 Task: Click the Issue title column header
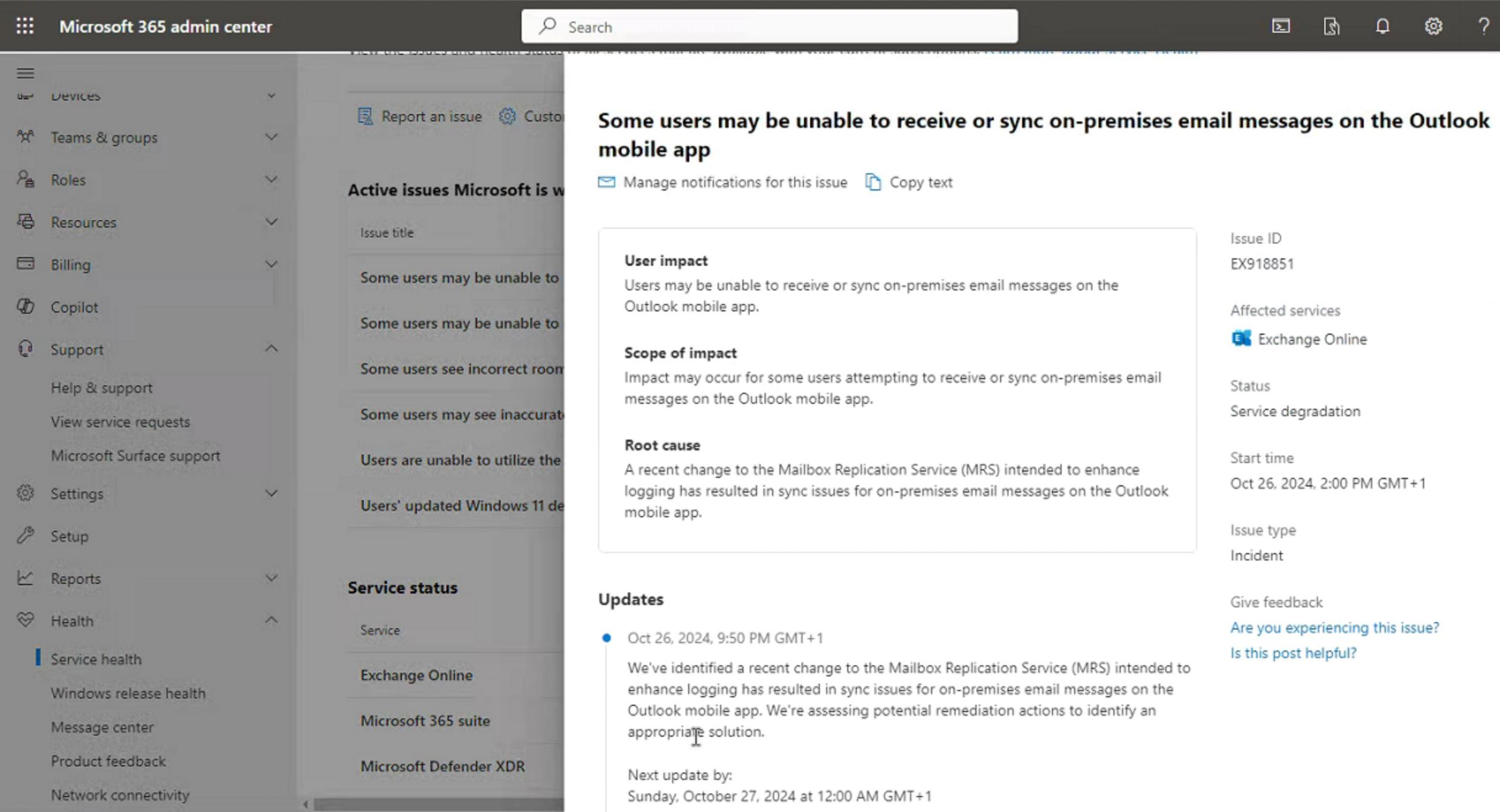click(387, 232)
